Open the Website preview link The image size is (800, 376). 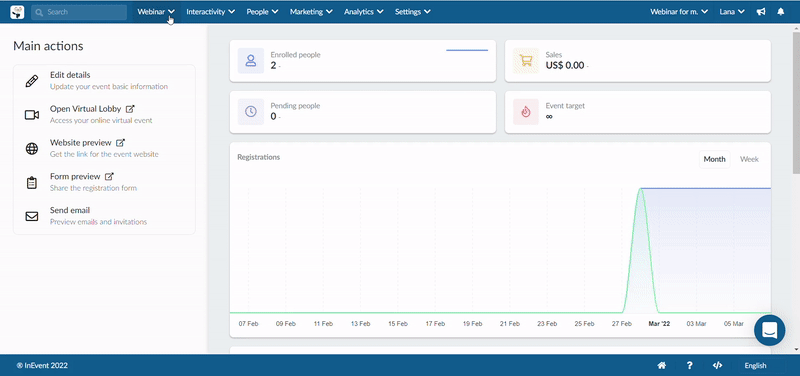(81, 143)
